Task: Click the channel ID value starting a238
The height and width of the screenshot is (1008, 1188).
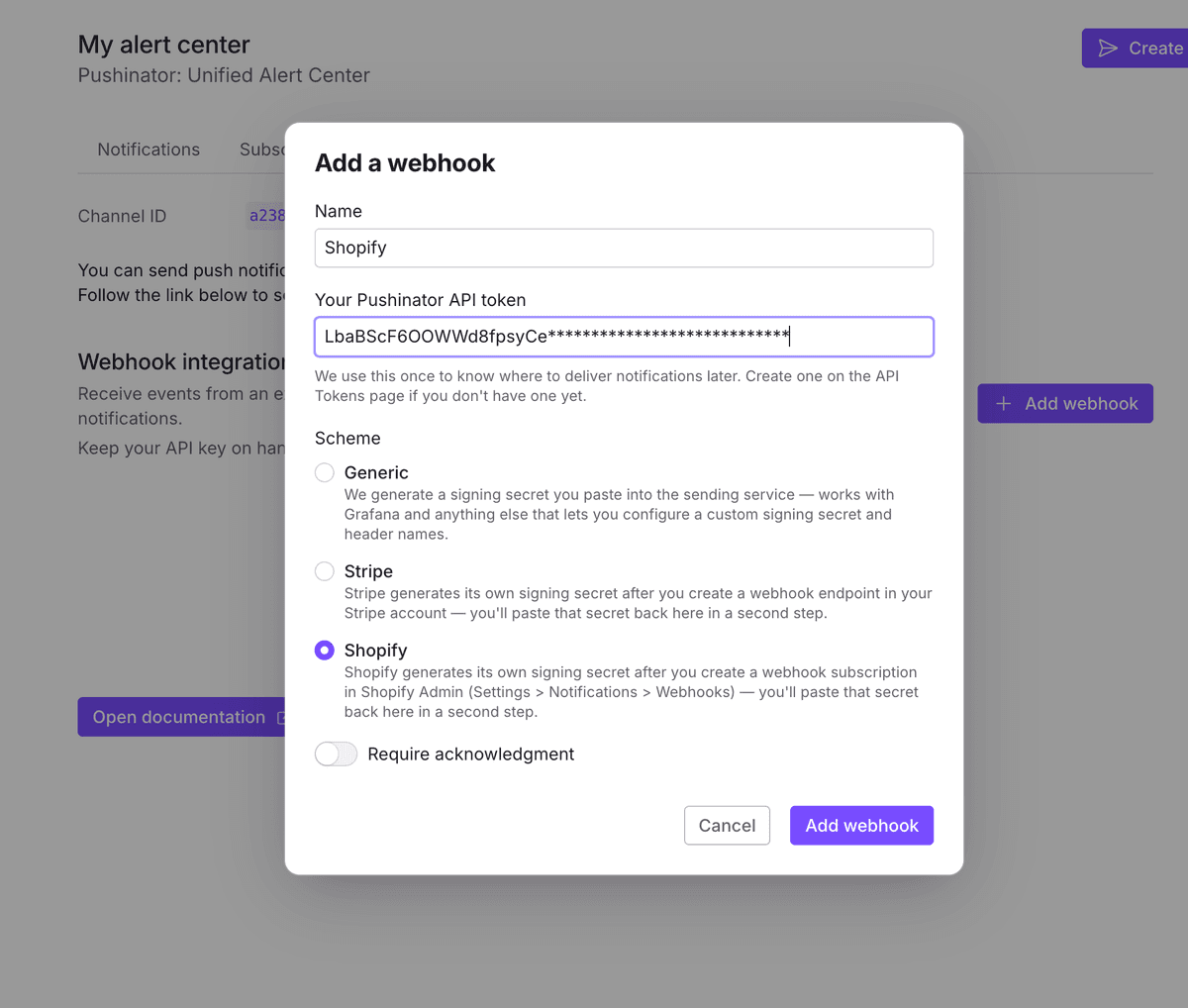Action: pyautogui.click(x=266, y=216)
